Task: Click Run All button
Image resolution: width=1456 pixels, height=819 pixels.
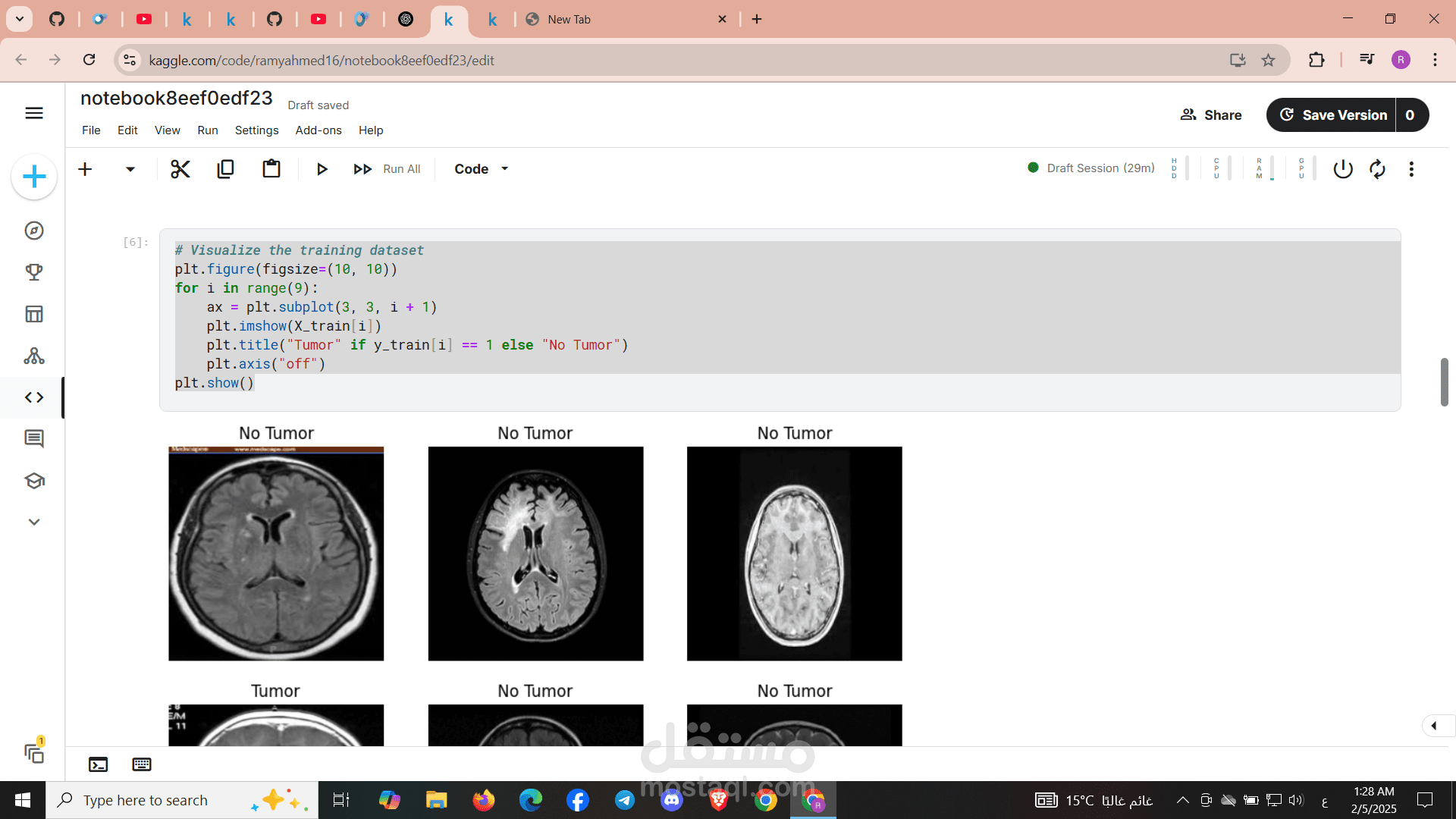Action: (x=387, y=169)
